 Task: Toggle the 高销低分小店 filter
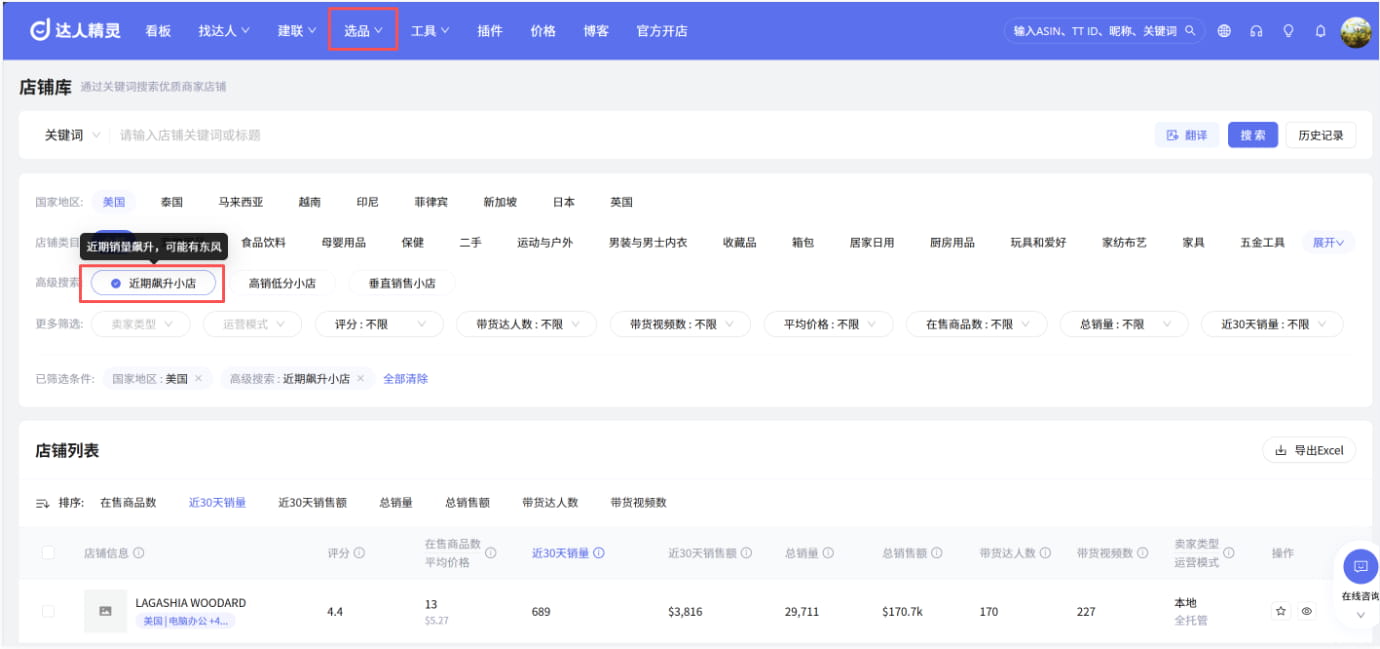pos(282,283)
